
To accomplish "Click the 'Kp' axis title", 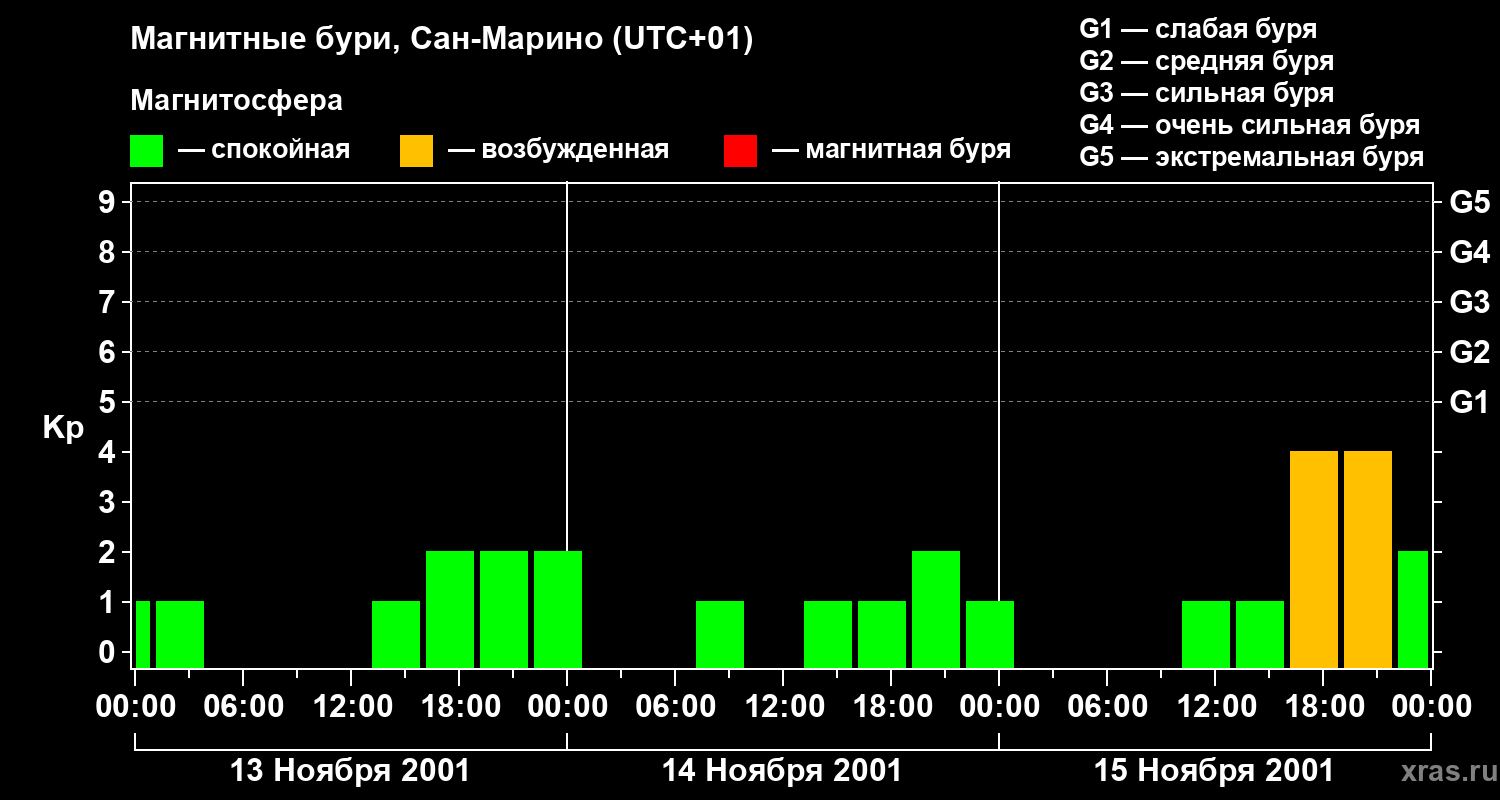I will (63, 428).
